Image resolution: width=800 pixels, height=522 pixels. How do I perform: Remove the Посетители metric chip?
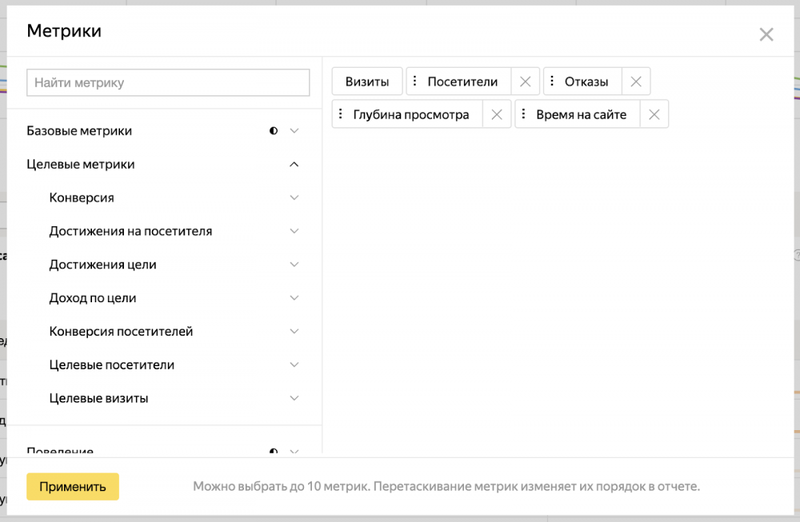[x=525, y=82]
